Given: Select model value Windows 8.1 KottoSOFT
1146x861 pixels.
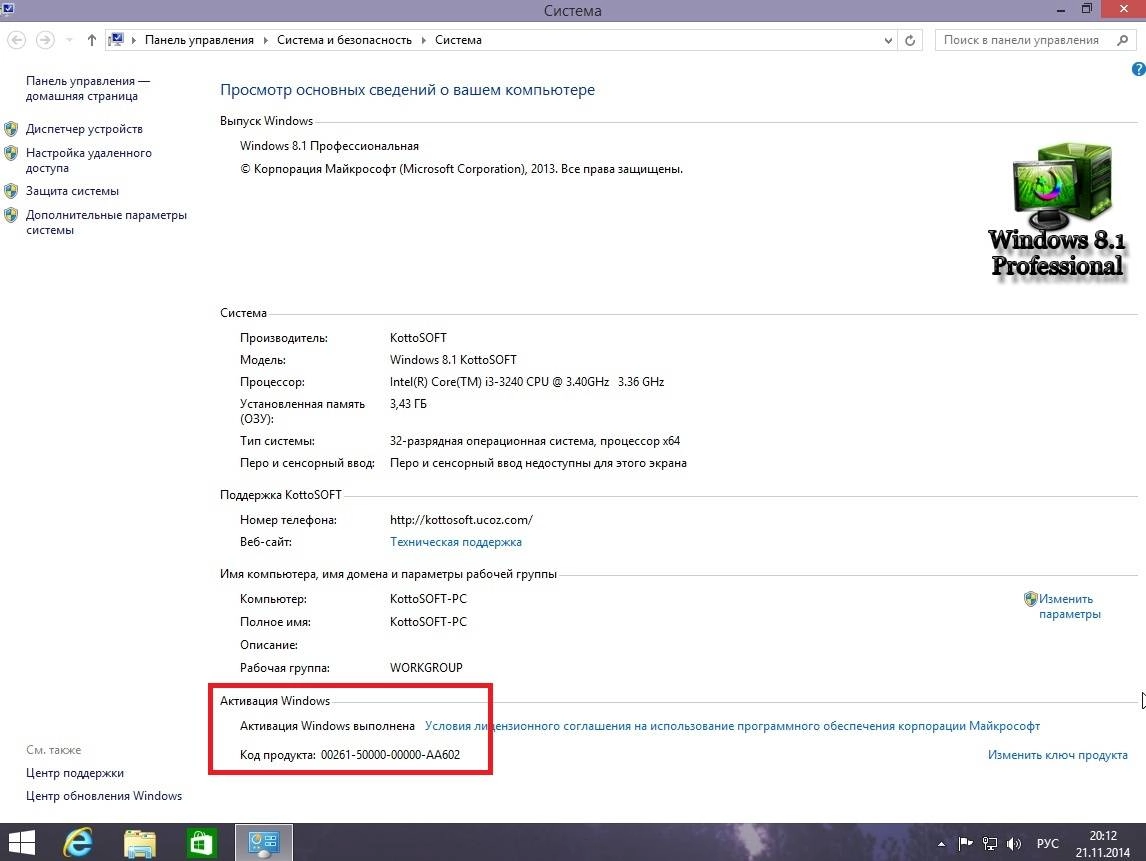Looking at the screenshot, I should click(x=453, y=360).
